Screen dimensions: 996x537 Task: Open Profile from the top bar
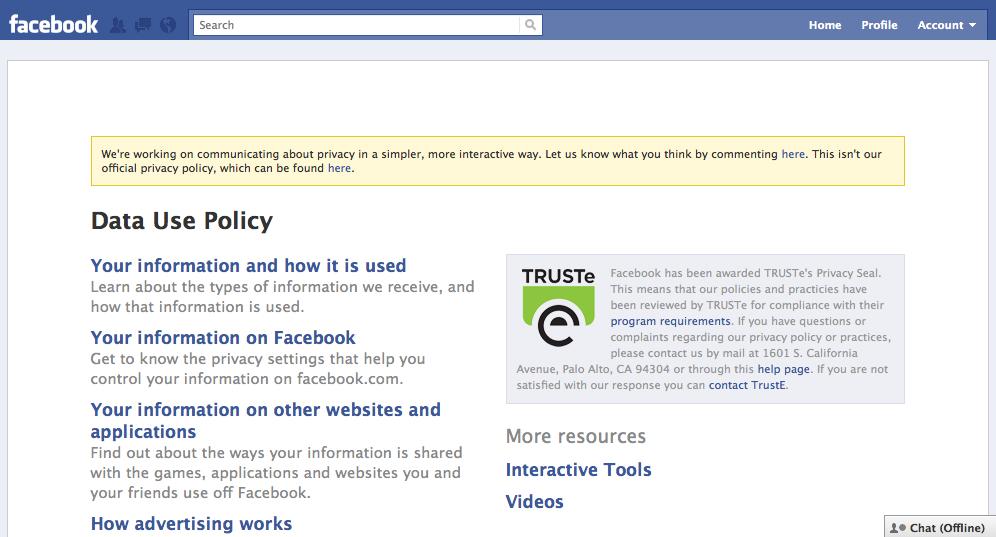[879, 25]
